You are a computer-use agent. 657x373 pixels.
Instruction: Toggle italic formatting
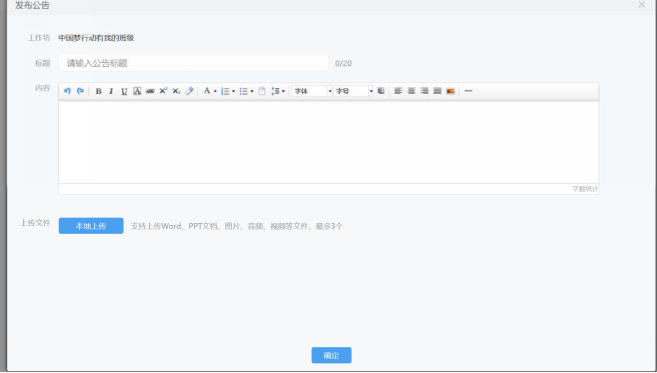[111, 91]
